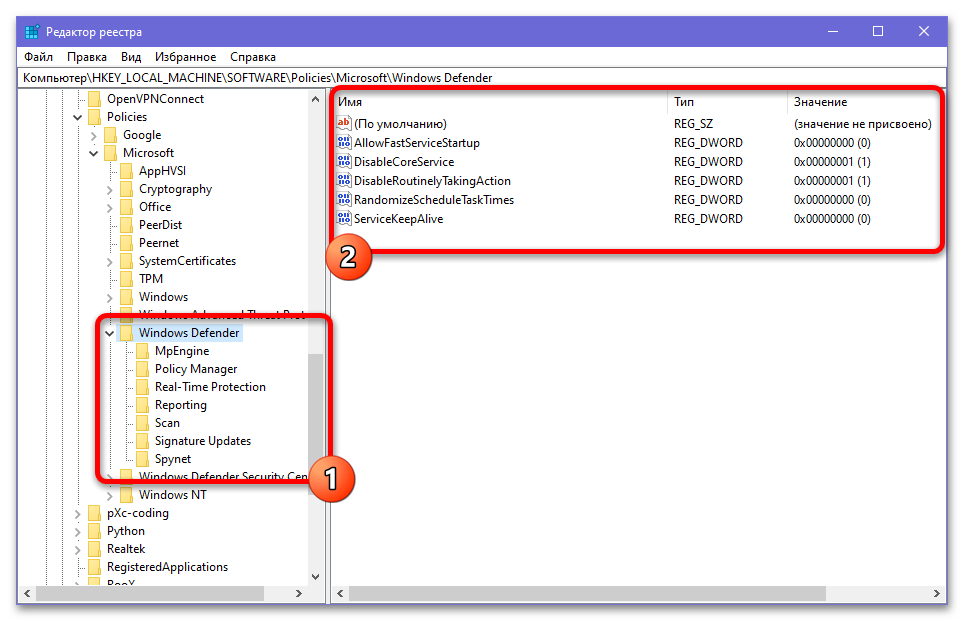Viewport: 964px width, 621px height.
Task: Sort values by the Значение column header
Action: [864, 102]
